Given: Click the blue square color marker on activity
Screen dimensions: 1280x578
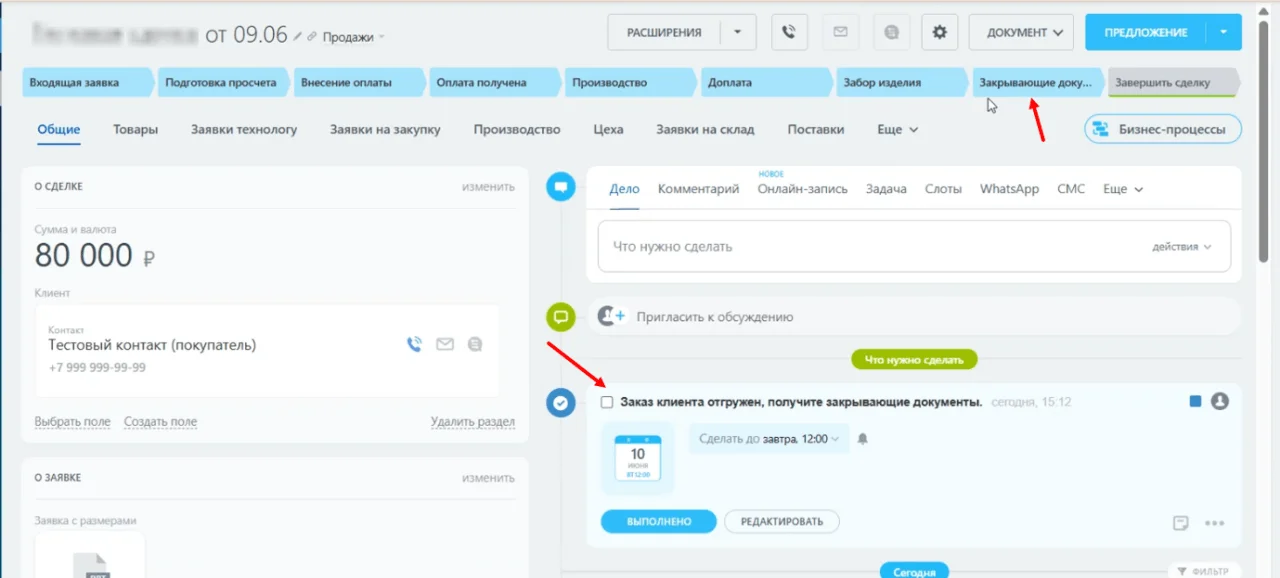Looking at the screenshot, I should pos(1195,401).
